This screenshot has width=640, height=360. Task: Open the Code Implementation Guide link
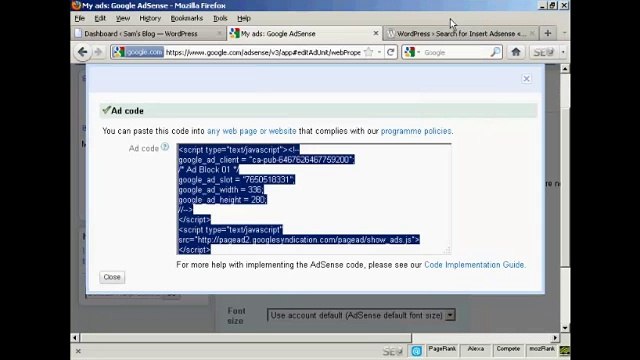coord(474,264)
